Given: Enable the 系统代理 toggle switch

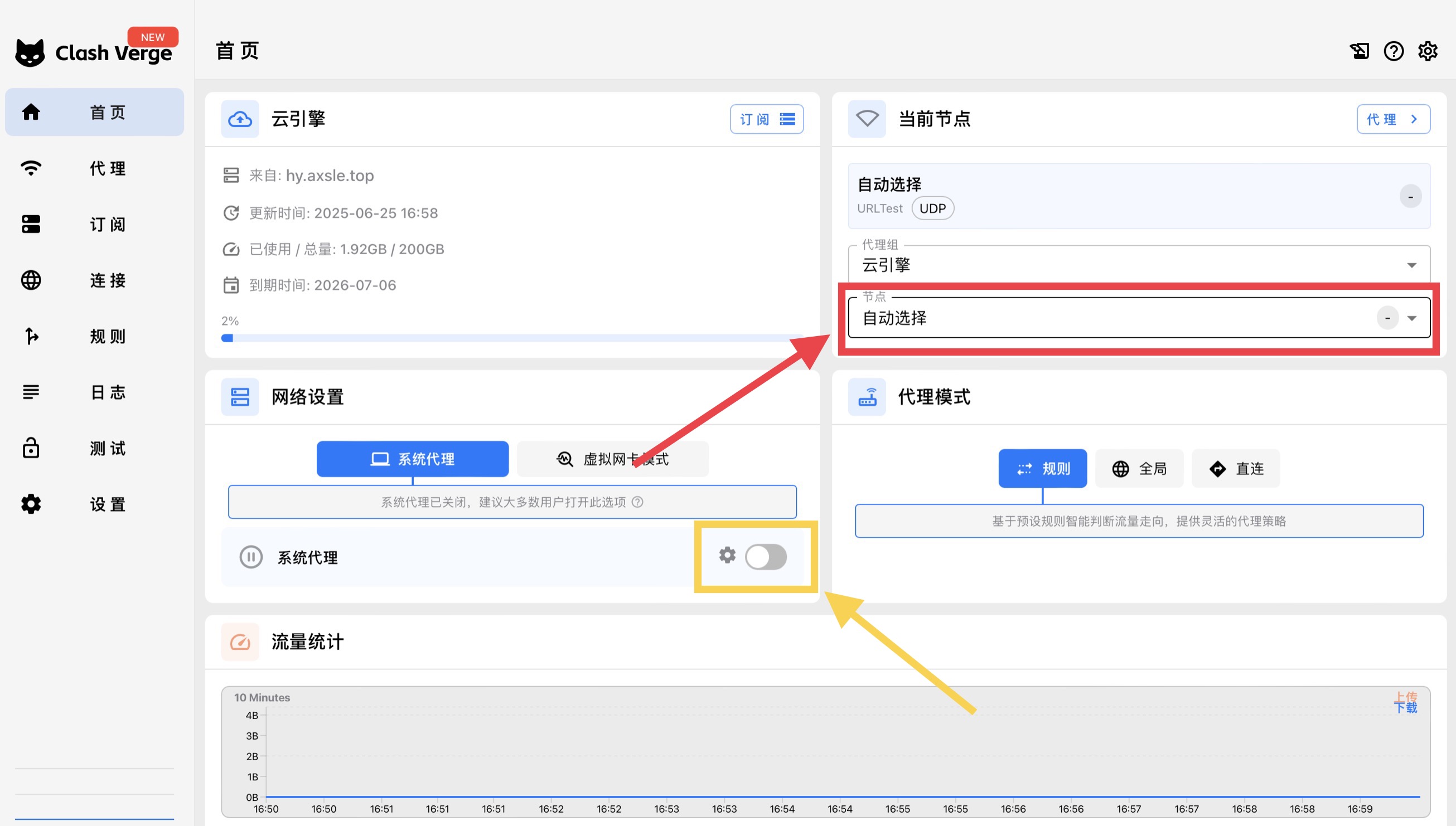Looking at the screenshot, I should [x=766, y=557].
